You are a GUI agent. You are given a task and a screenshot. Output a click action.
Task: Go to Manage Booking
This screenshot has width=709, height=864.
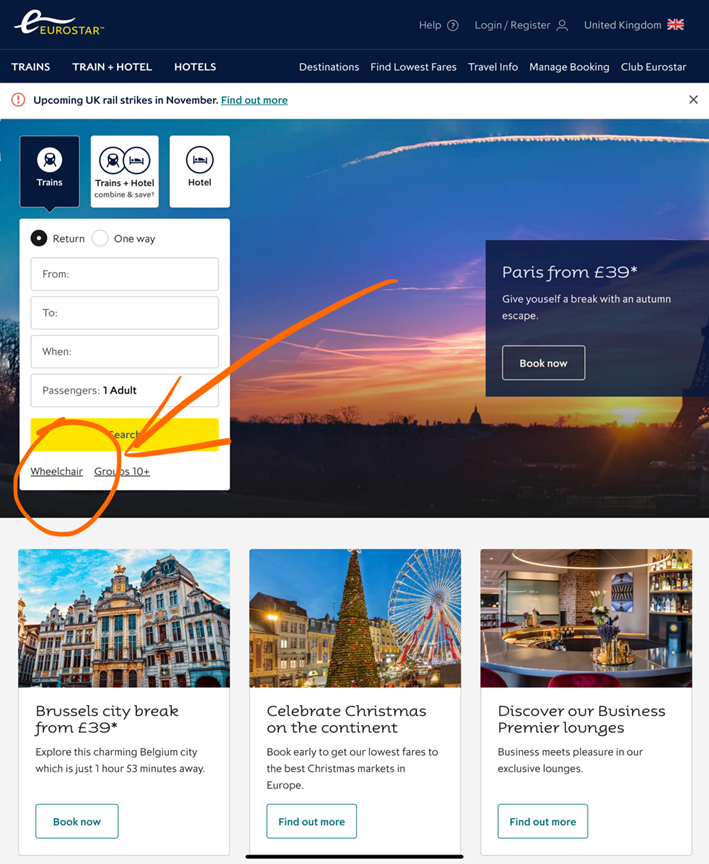(569, 67)
